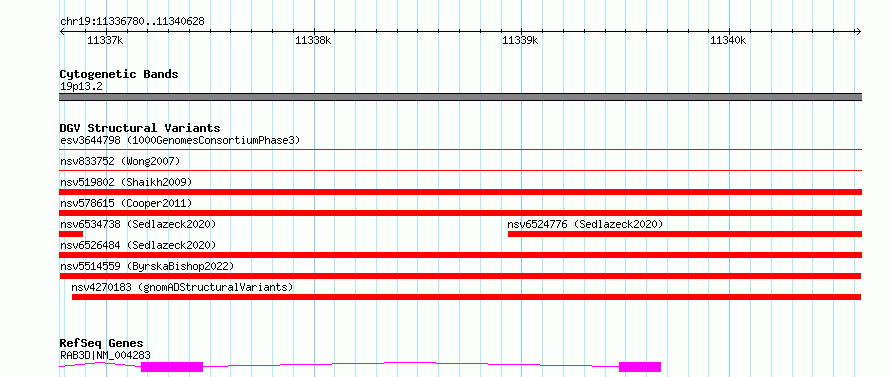Click the nsv4270183 (gnomADStructuralVariants) label
Screen dimensions: 890x377
tap(182, 287)
